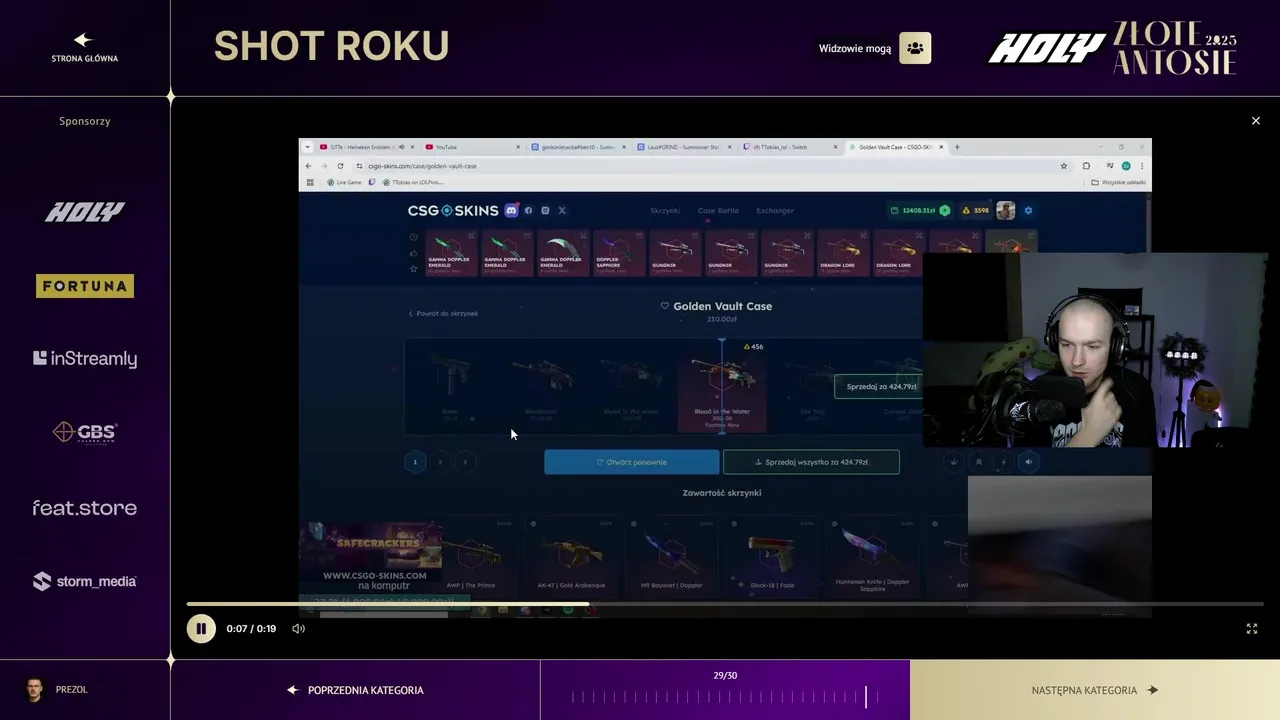
Task: Click the 12408.31zł balance add button
Action: click(x=944, y=211)
